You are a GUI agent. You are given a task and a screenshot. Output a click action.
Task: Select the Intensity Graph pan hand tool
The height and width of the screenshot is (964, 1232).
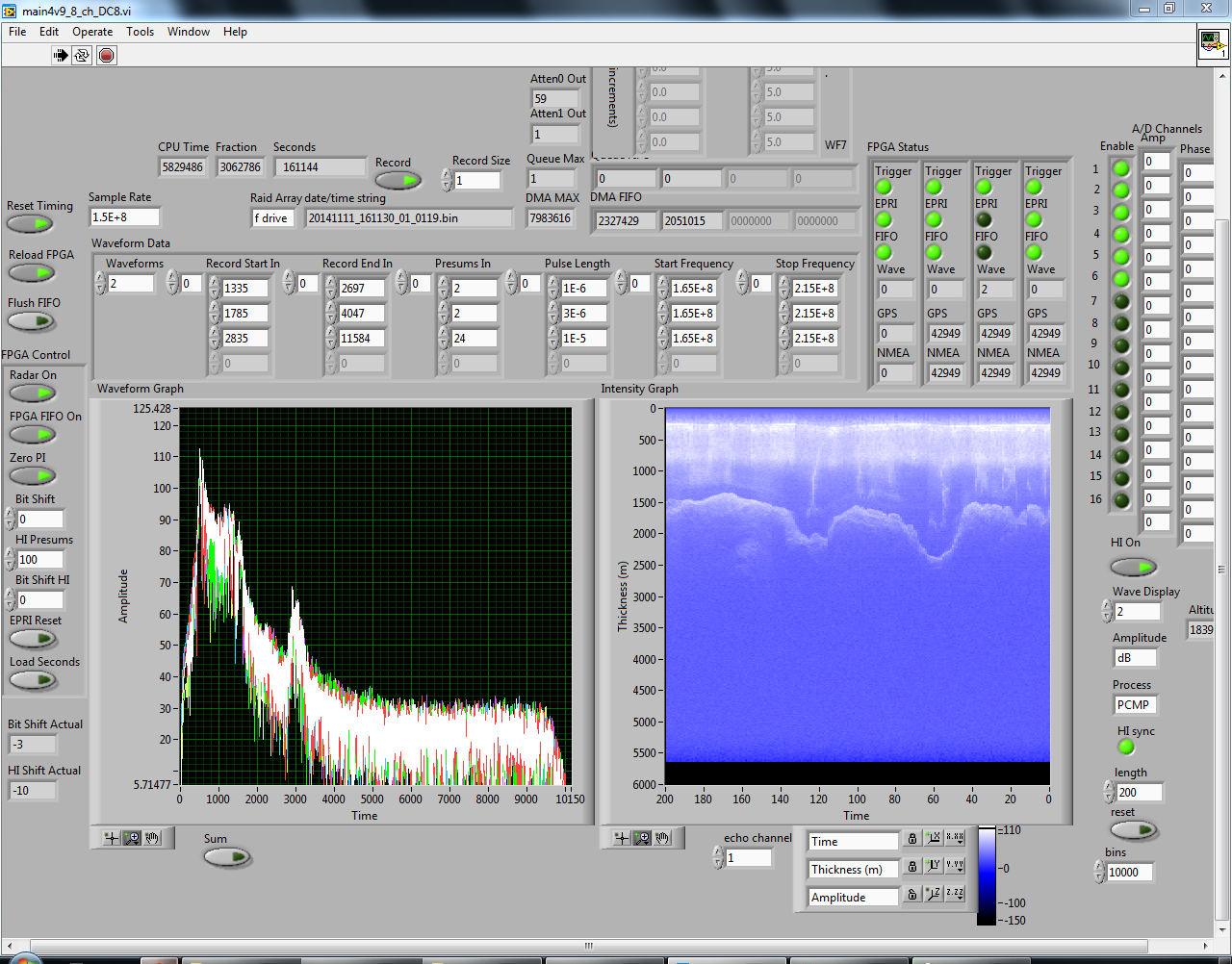coord(662,838)
